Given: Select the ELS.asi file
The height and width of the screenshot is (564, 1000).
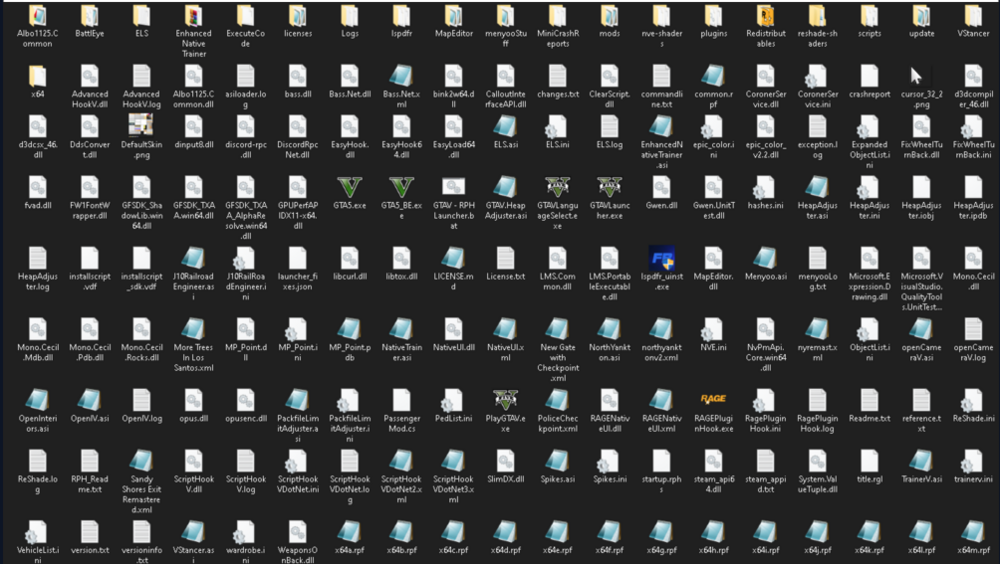Looking at the screenshot, I should pyautogui.click(x=505, y=126).
